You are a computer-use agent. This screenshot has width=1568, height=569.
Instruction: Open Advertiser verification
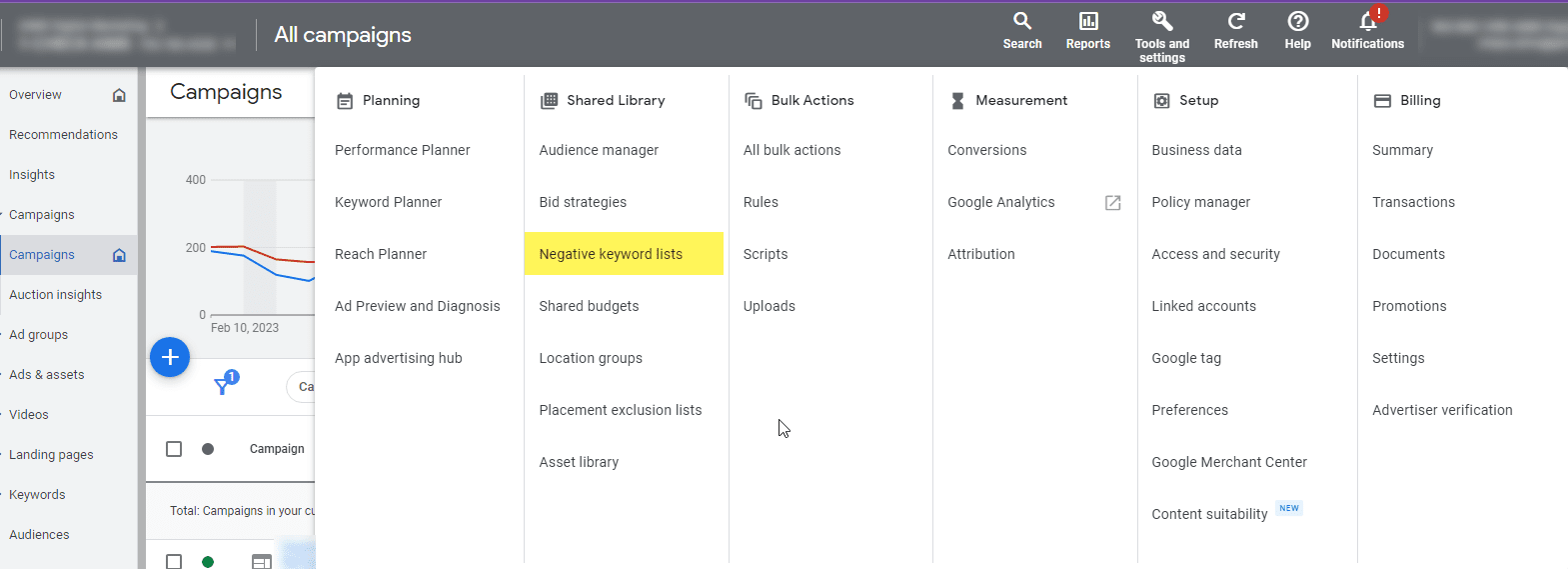point(1442,410)
